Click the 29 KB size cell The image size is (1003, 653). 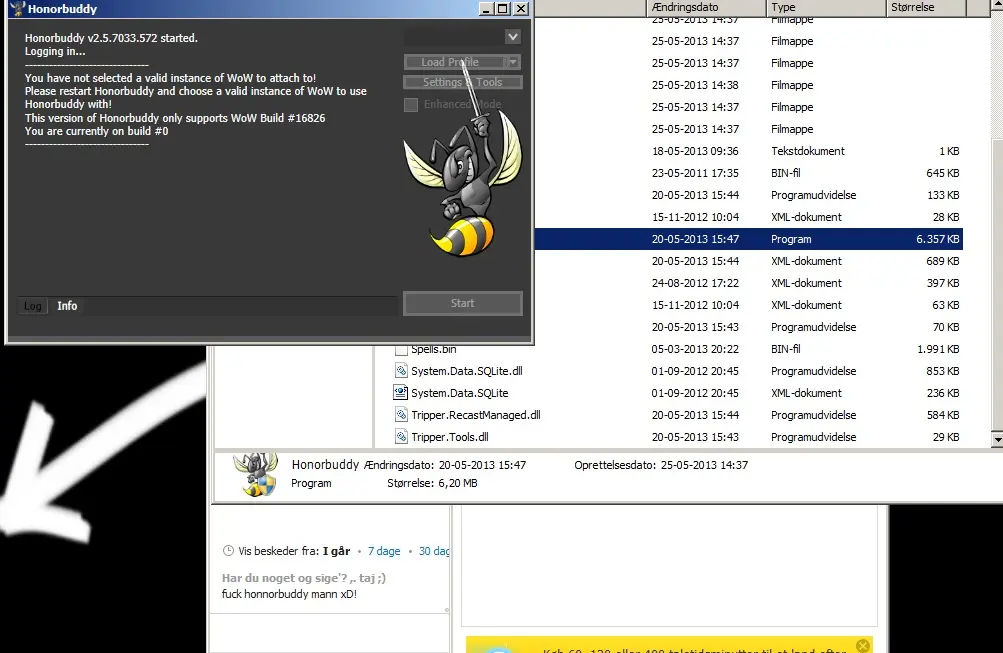coord(946,437)
